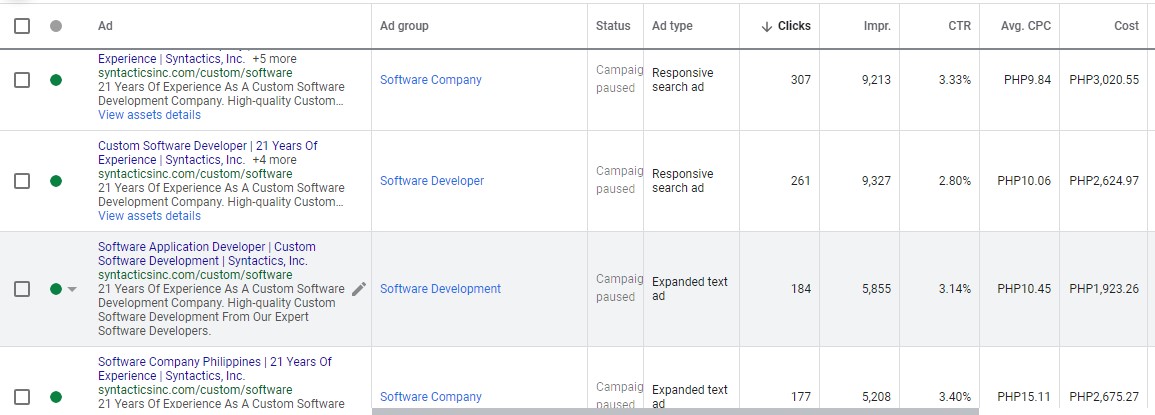Click the descending sort arrow beside Clicks

[x=766, y=26]
